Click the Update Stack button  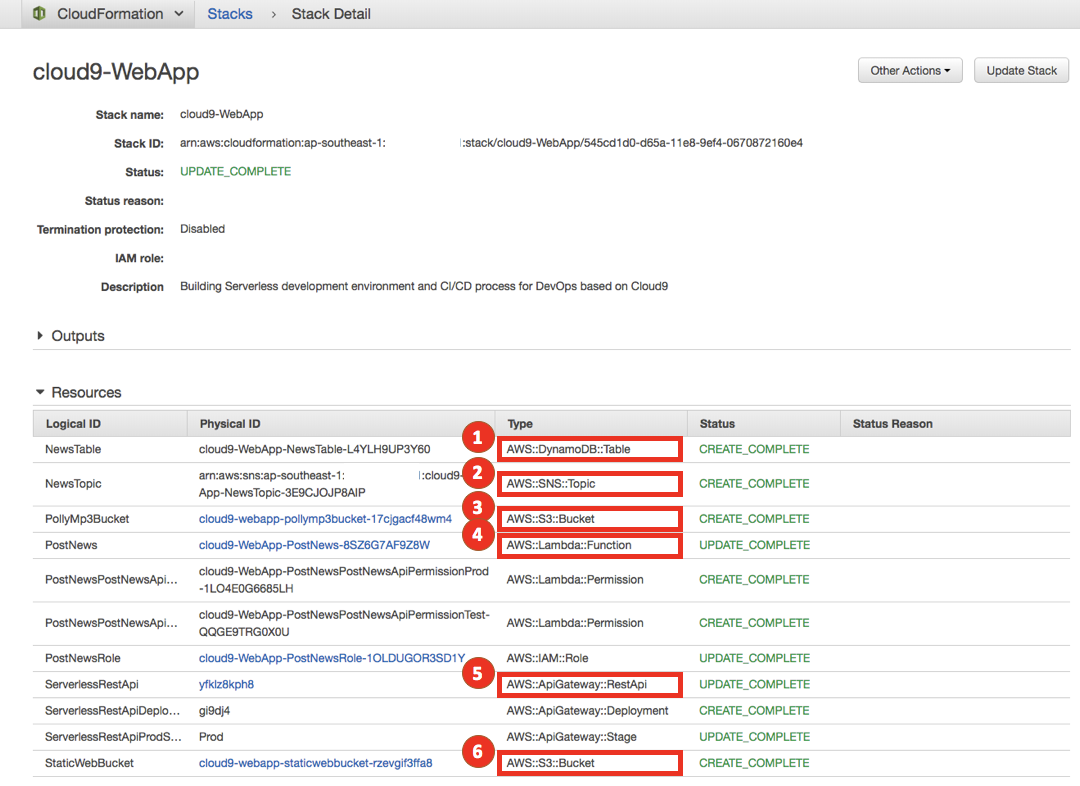pyautogui.click(x=1021, y=70)
